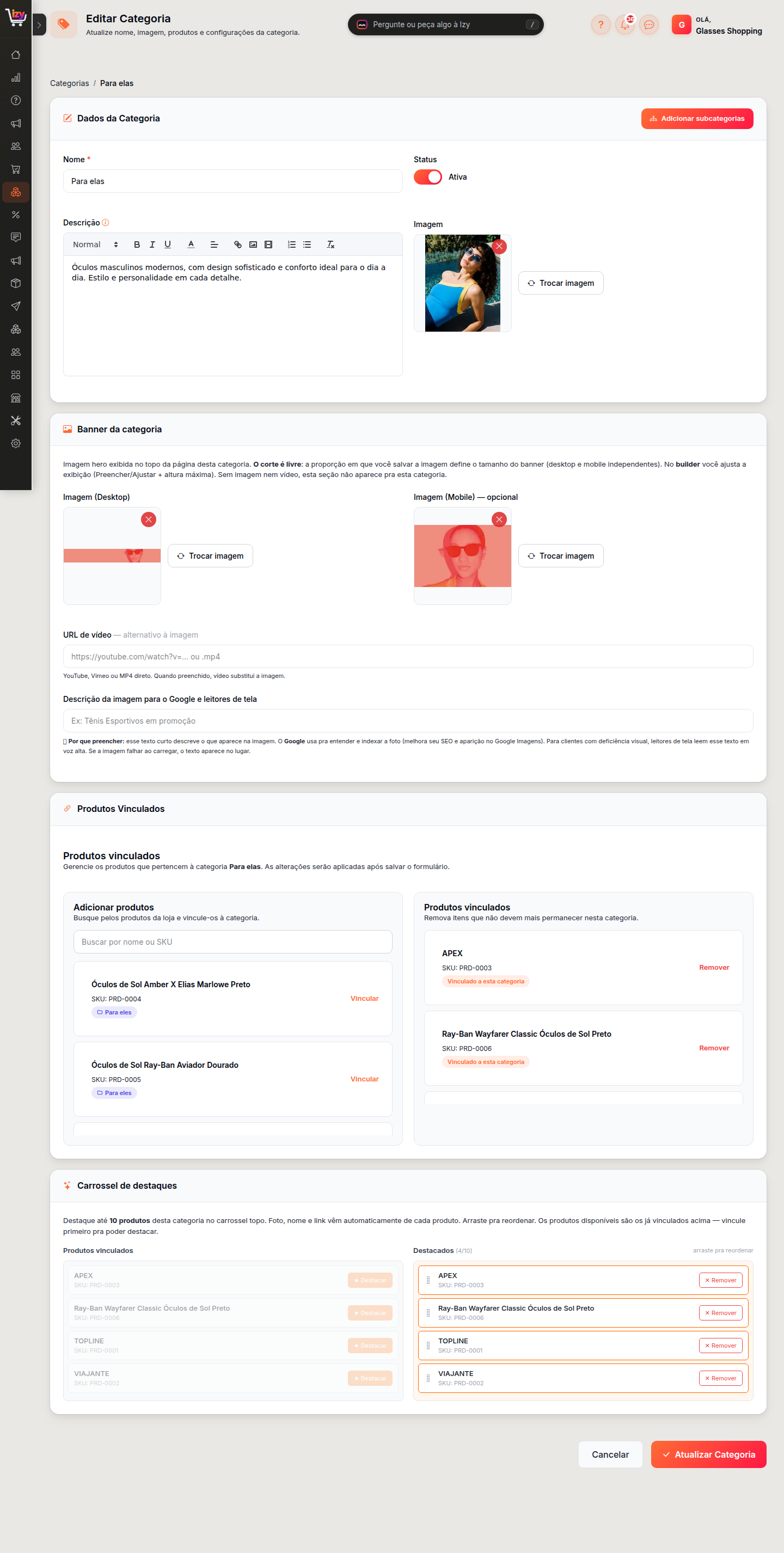Open the text alignment dropdown in editor
Screen dimensions: 784x1553
[214, 245]
